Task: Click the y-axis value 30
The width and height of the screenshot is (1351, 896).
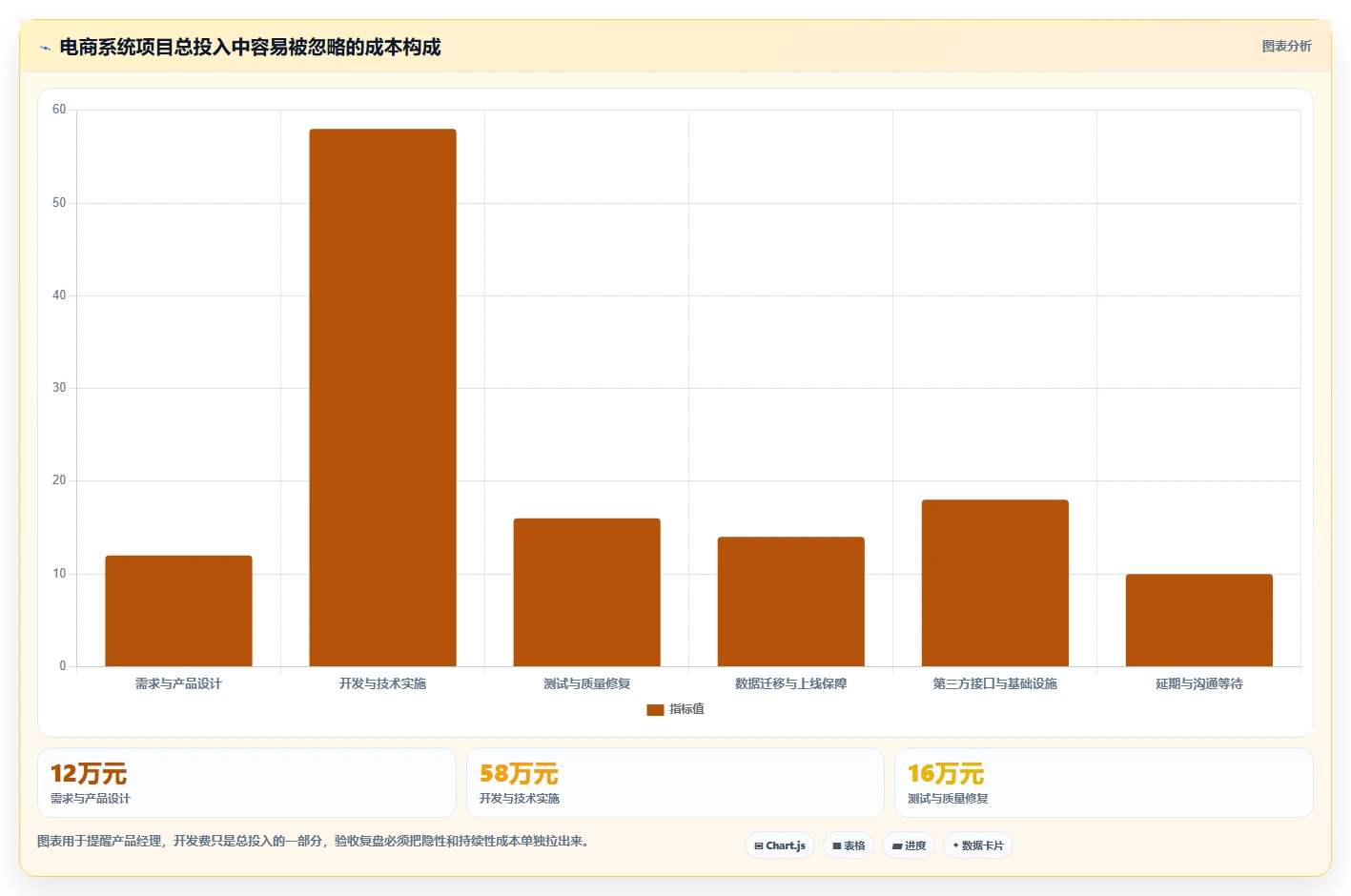Action: coord(59,388)
